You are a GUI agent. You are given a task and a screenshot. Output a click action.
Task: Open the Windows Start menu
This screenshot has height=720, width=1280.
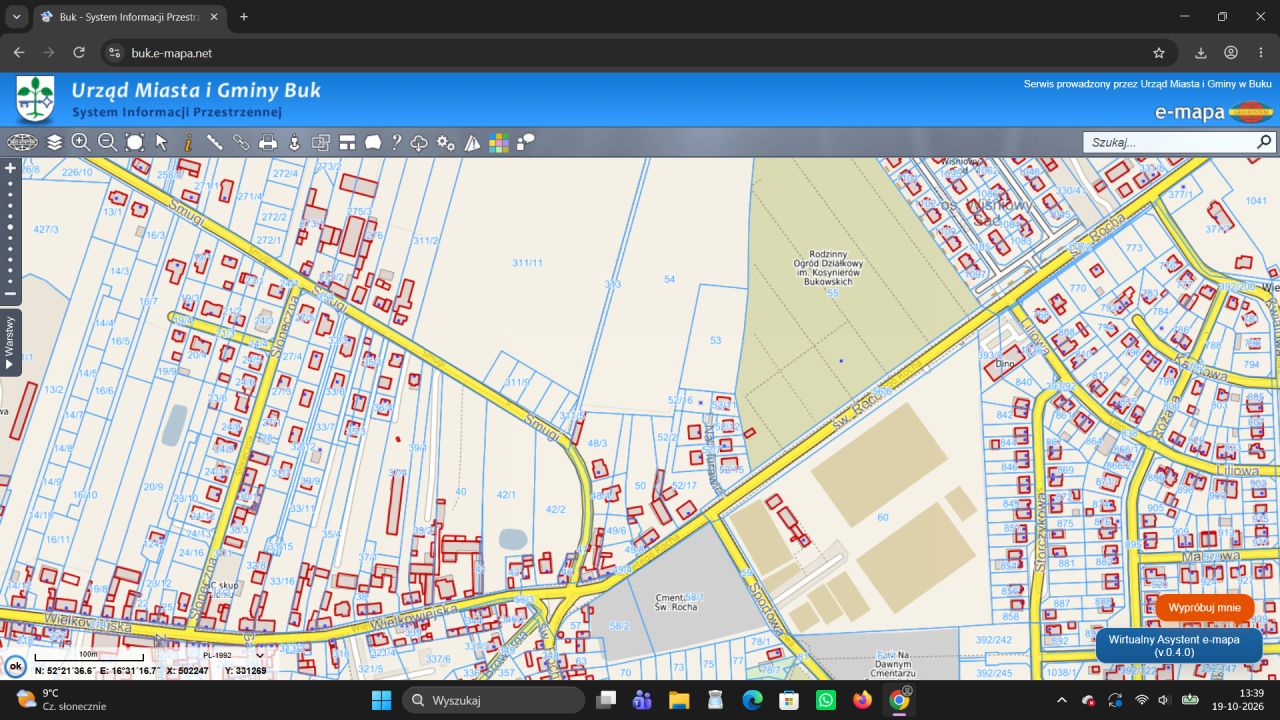pyautogui.click(x=381, y=700)
